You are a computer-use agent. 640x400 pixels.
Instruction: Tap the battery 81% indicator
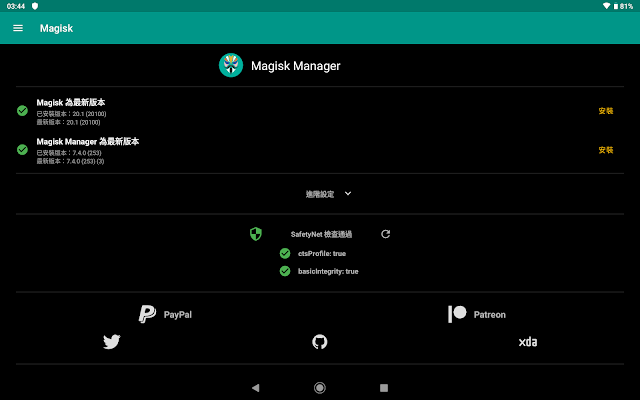623,6
